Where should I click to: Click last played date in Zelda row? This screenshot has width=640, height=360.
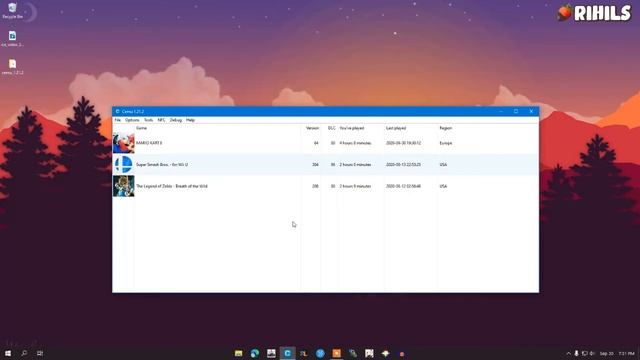pyautogui.click(x=403, y=186)
